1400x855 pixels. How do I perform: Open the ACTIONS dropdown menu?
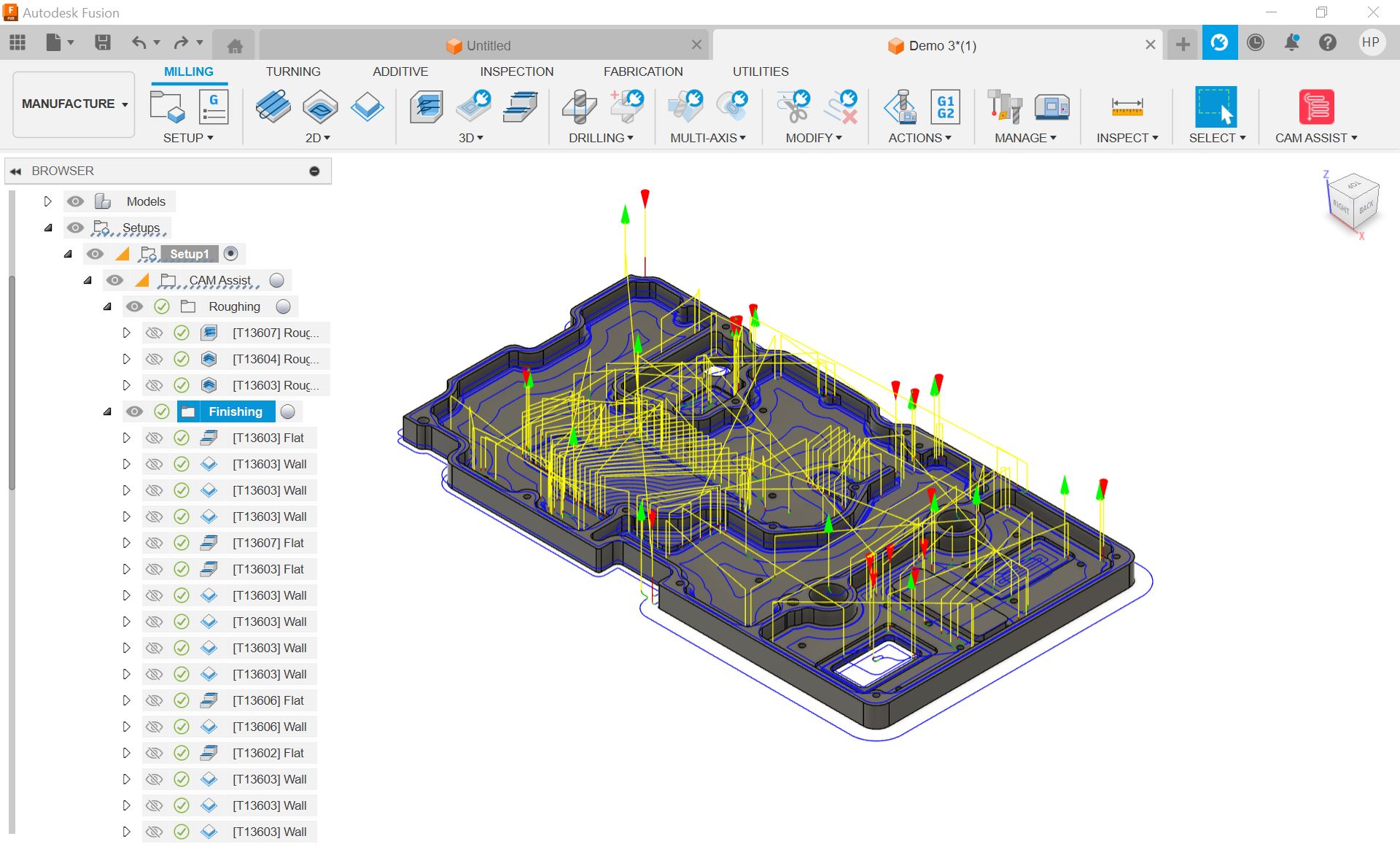(x=919, y=138)
